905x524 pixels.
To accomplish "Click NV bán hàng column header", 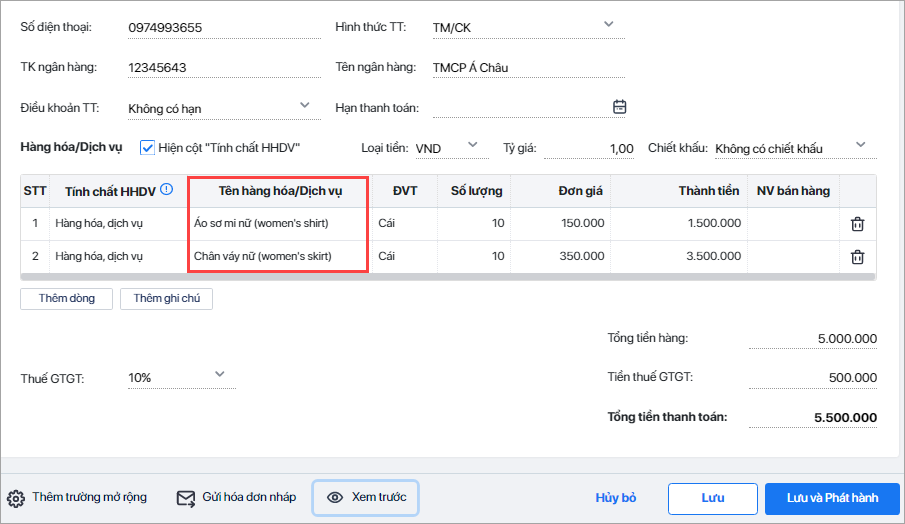I will coord(793,191).
